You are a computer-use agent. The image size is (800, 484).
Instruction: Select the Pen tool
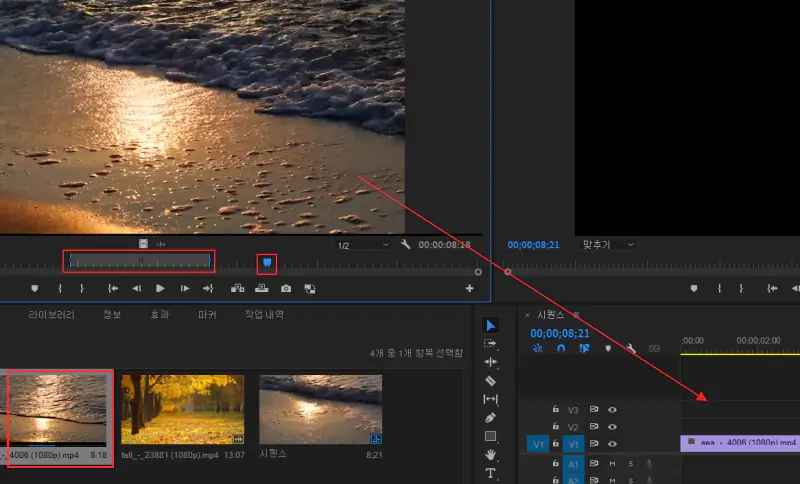(x=490, y=417)
